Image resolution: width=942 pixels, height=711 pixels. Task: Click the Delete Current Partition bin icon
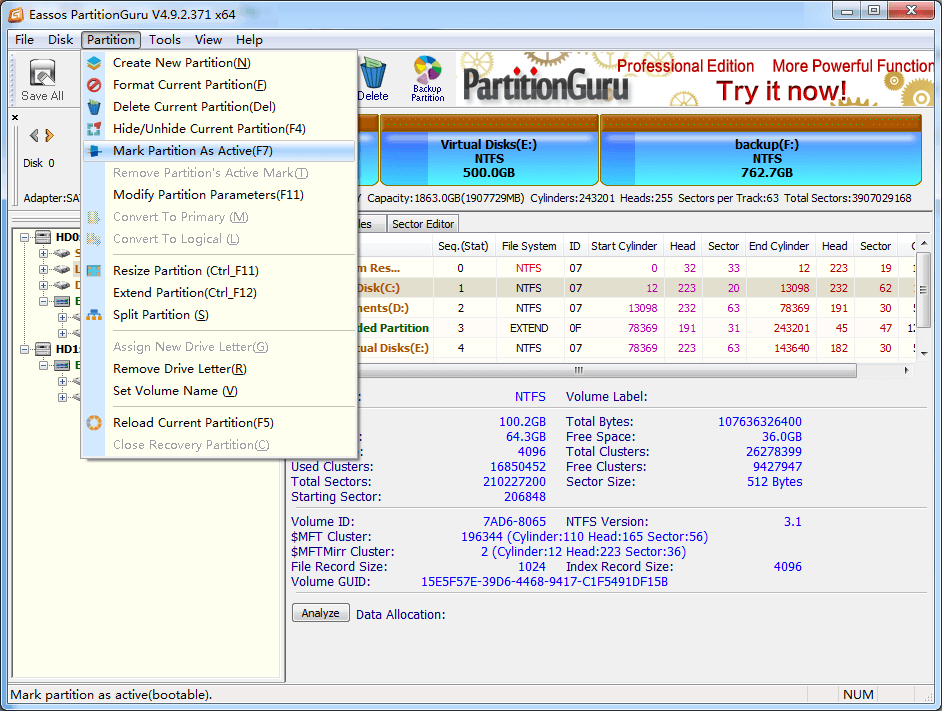point(94,107)
